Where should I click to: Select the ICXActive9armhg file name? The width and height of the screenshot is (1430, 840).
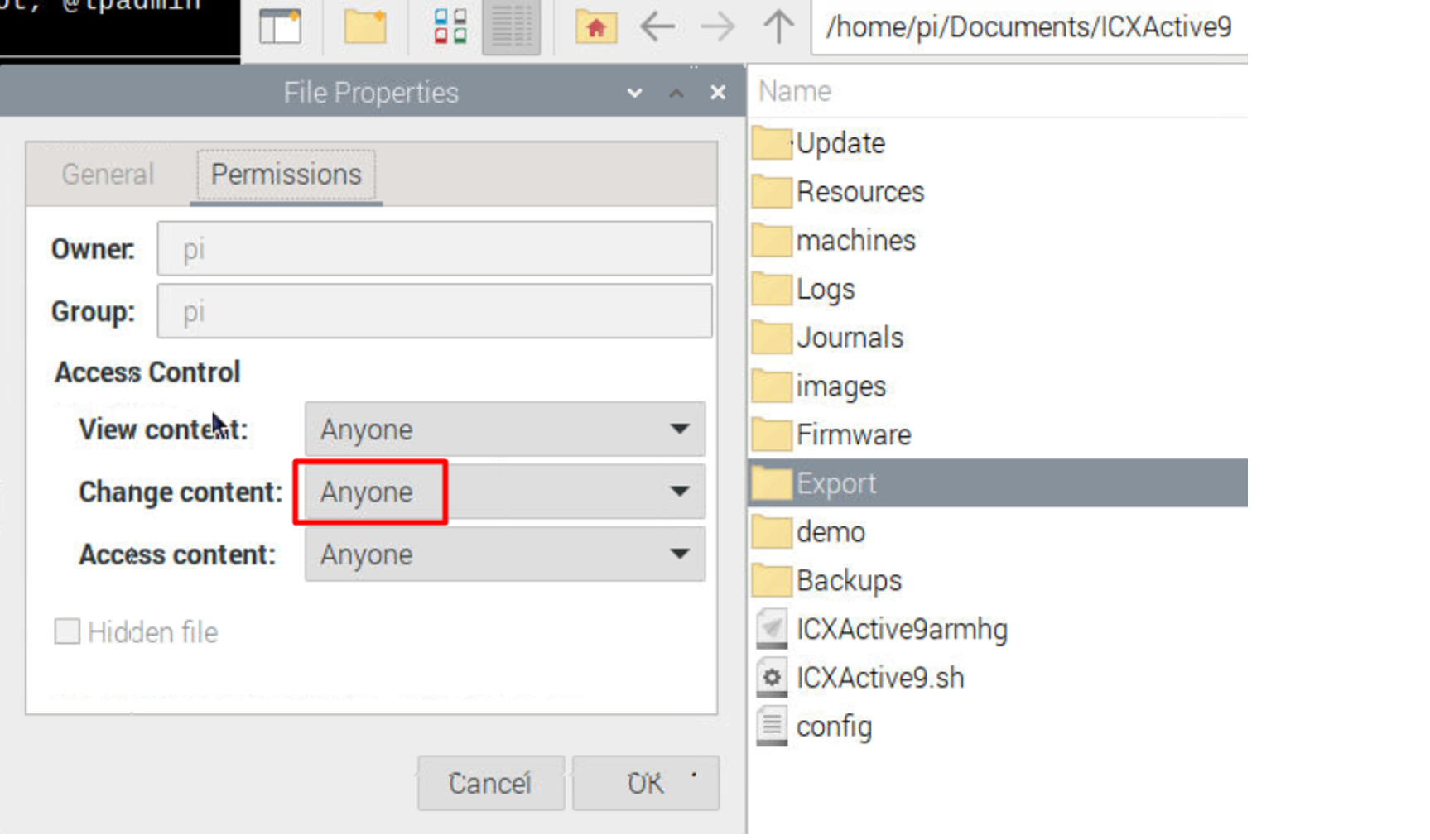[x=902, y=630]
